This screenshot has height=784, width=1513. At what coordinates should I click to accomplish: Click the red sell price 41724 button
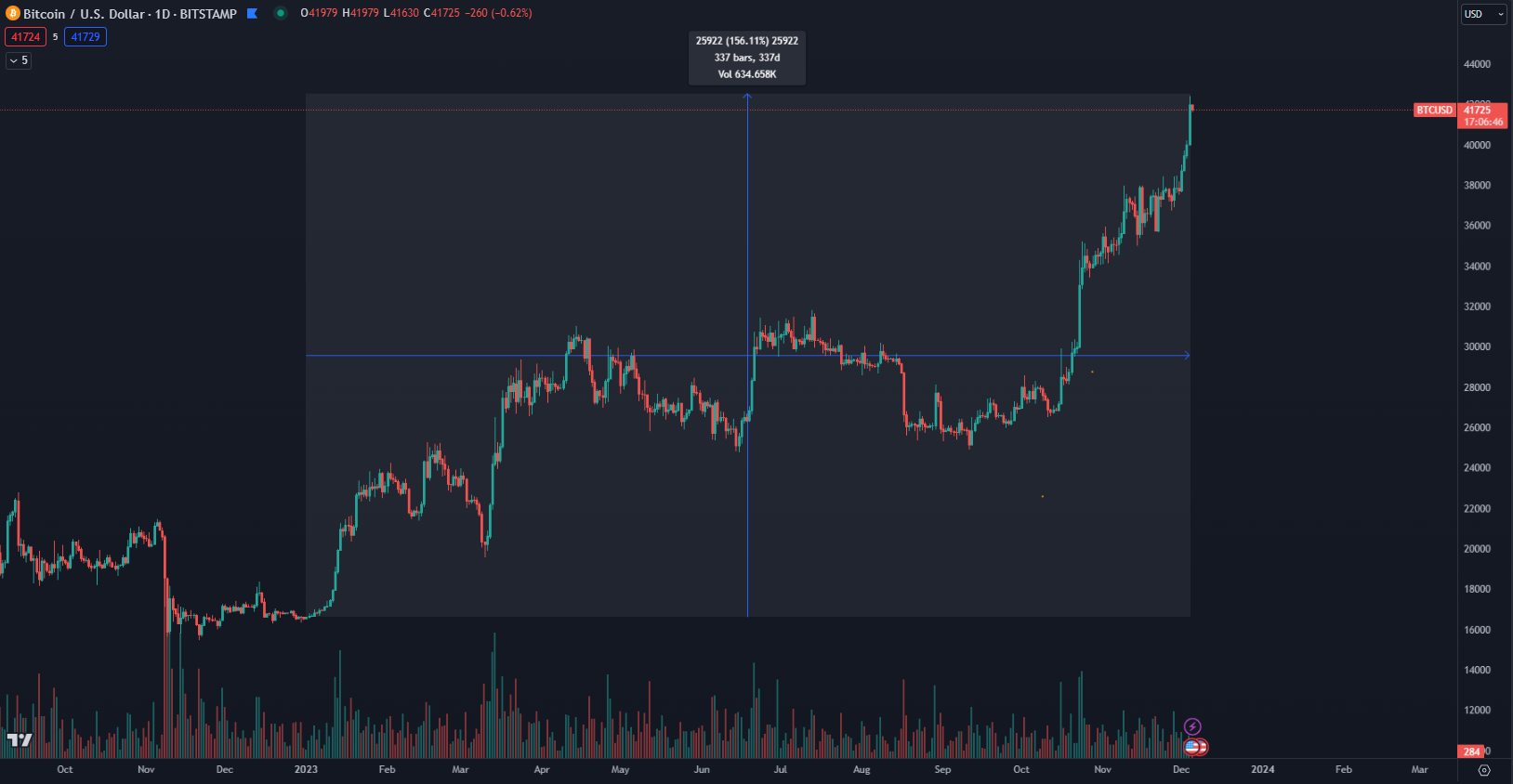[x=25, y=37]
